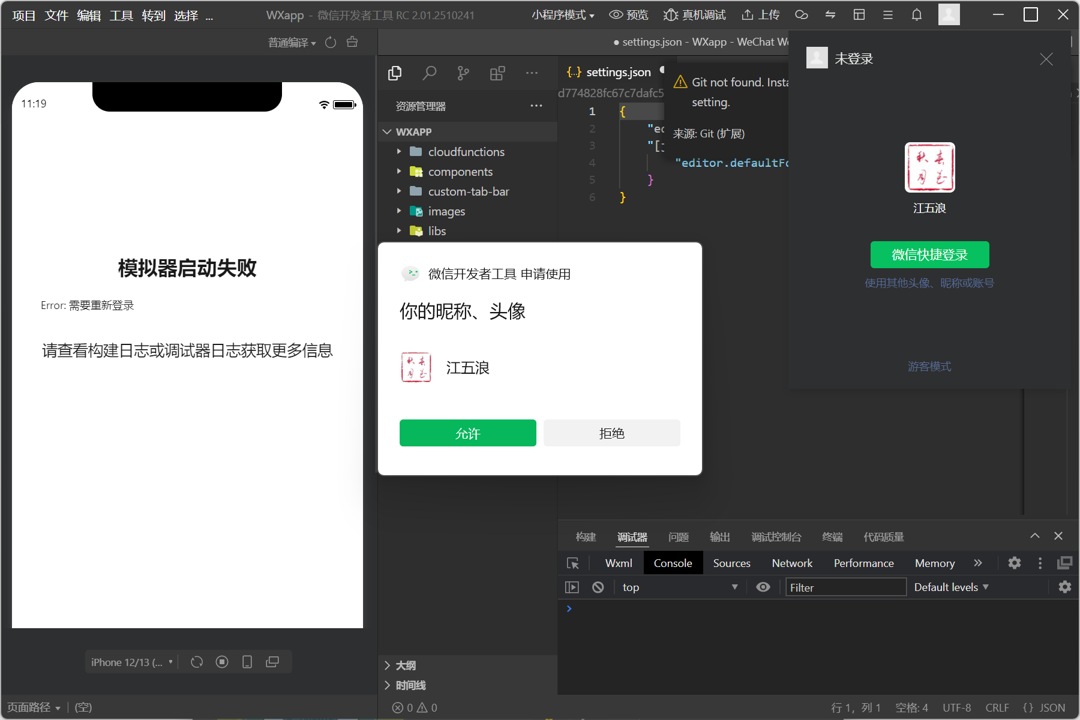1080x720 pixels.
Task: Open the 小程序模式 dropdown
Action: coord(563,15)
